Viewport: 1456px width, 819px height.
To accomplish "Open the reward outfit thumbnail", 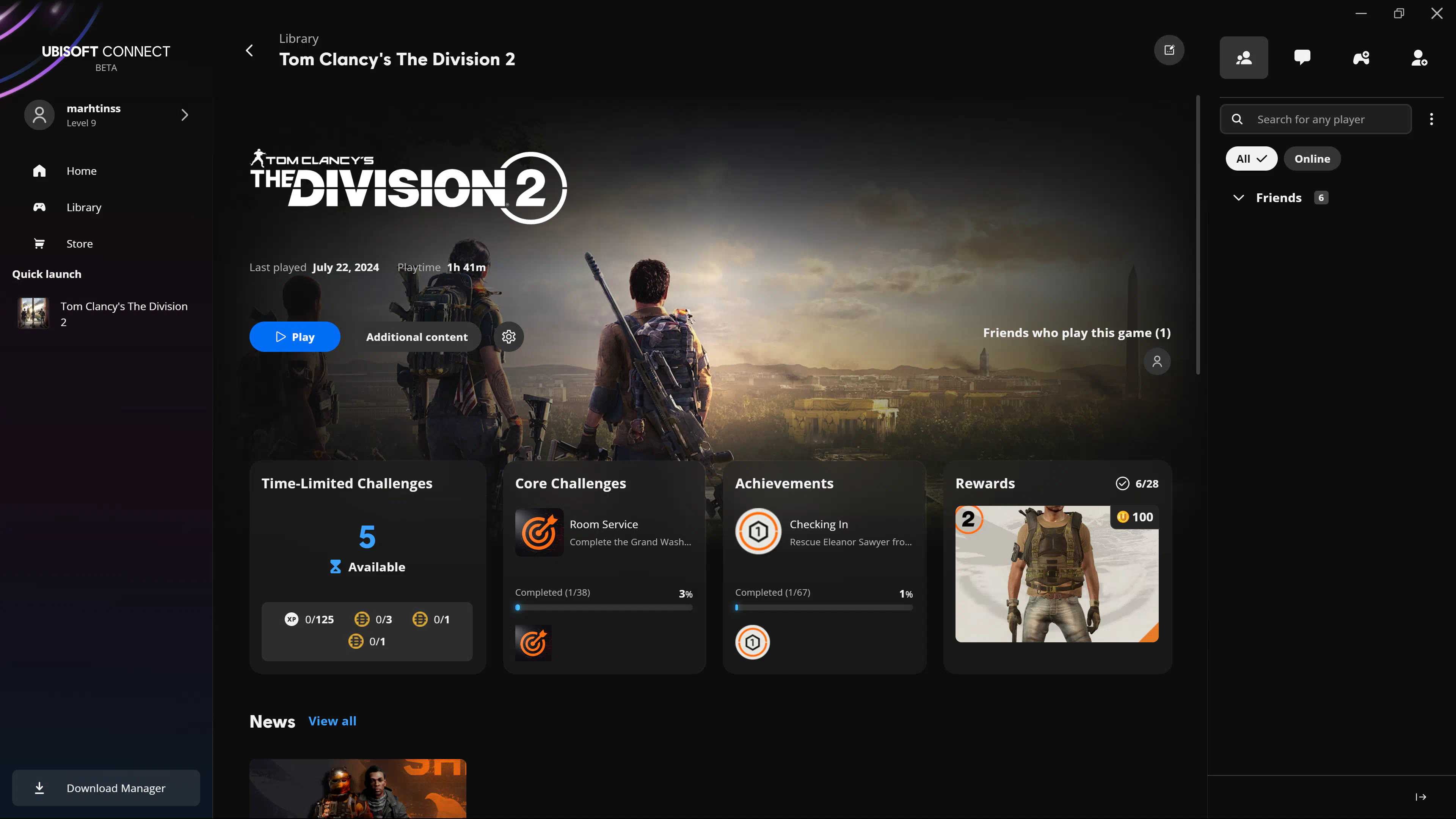I will (1057, 574).
